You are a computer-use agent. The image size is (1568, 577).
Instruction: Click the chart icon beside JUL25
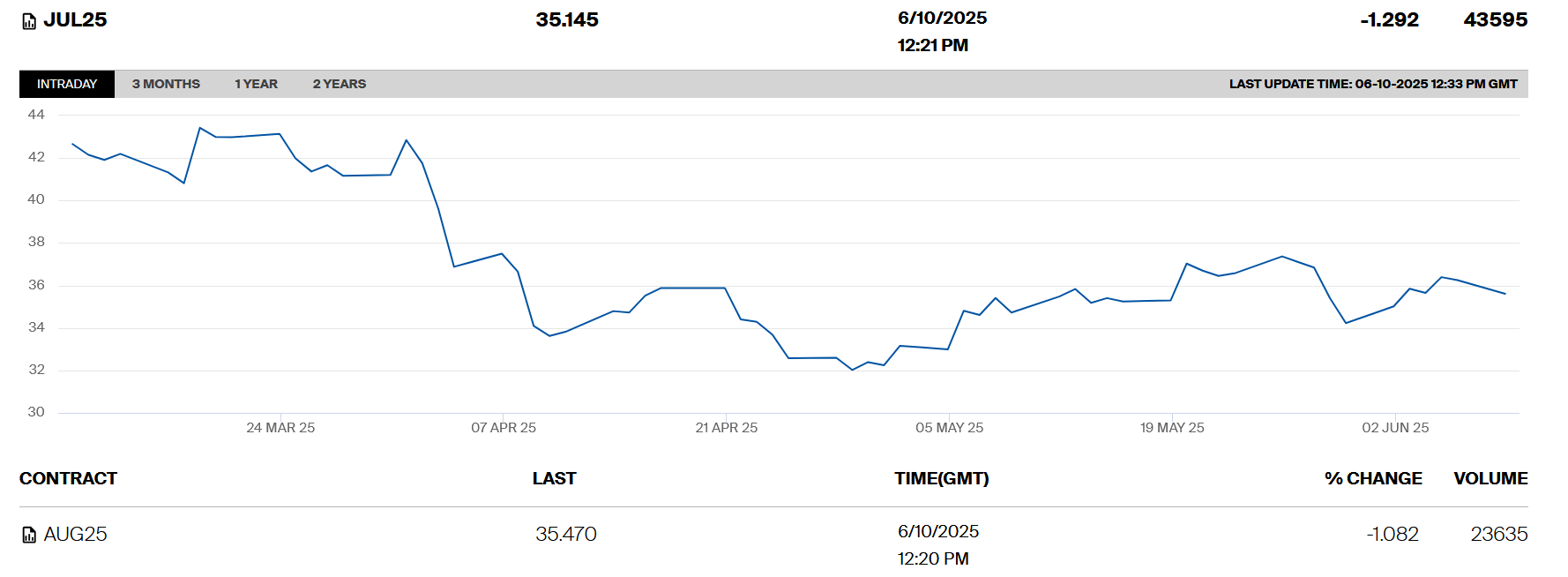click(29, 21)
